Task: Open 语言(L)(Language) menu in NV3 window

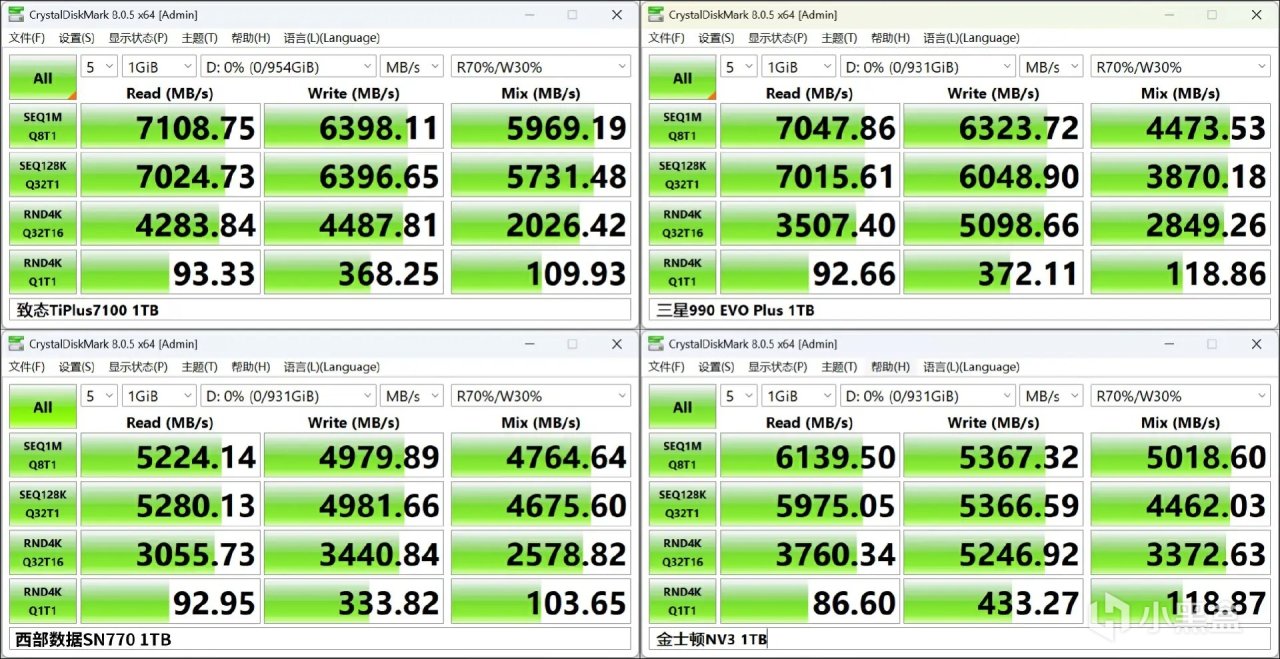Action: (x=971, y=367)
